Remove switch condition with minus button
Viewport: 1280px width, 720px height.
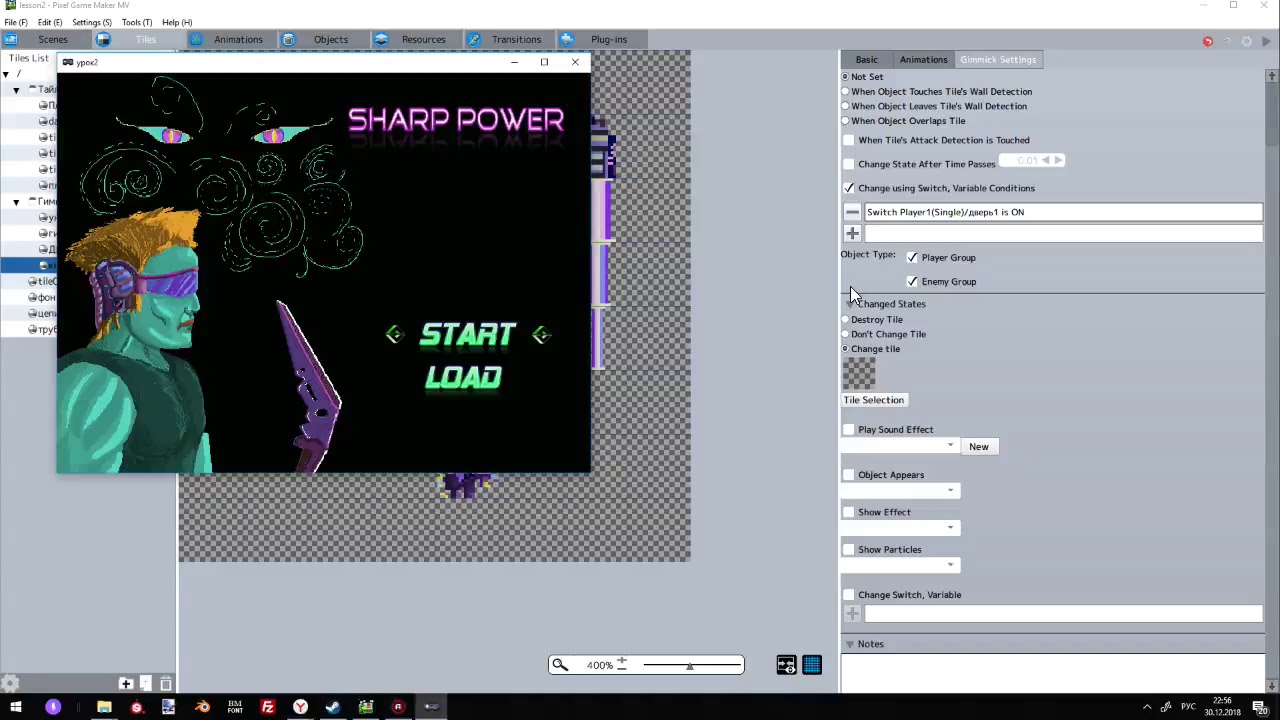pos(852,212)
